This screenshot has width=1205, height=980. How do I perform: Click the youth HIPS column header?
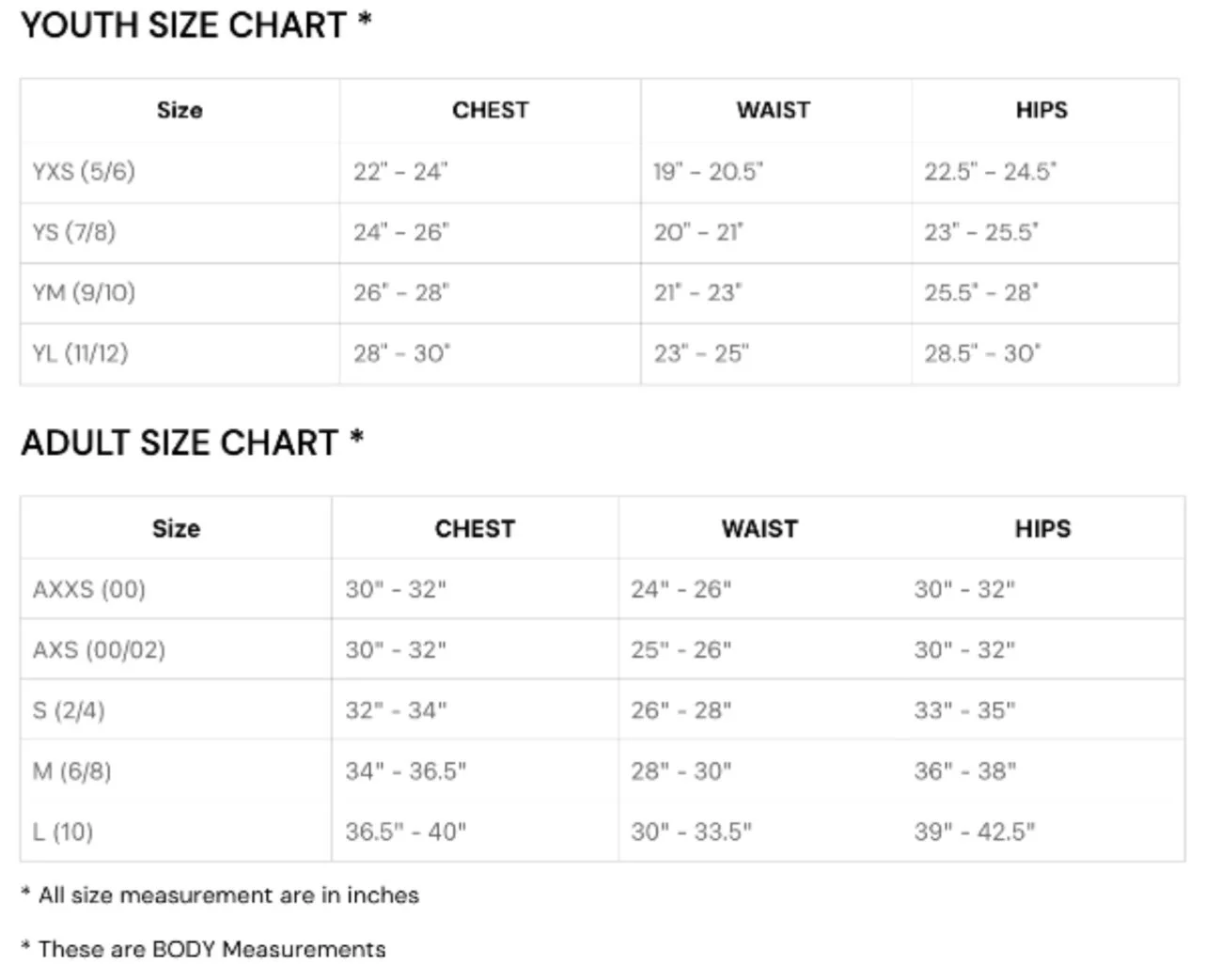(1041, 111)
